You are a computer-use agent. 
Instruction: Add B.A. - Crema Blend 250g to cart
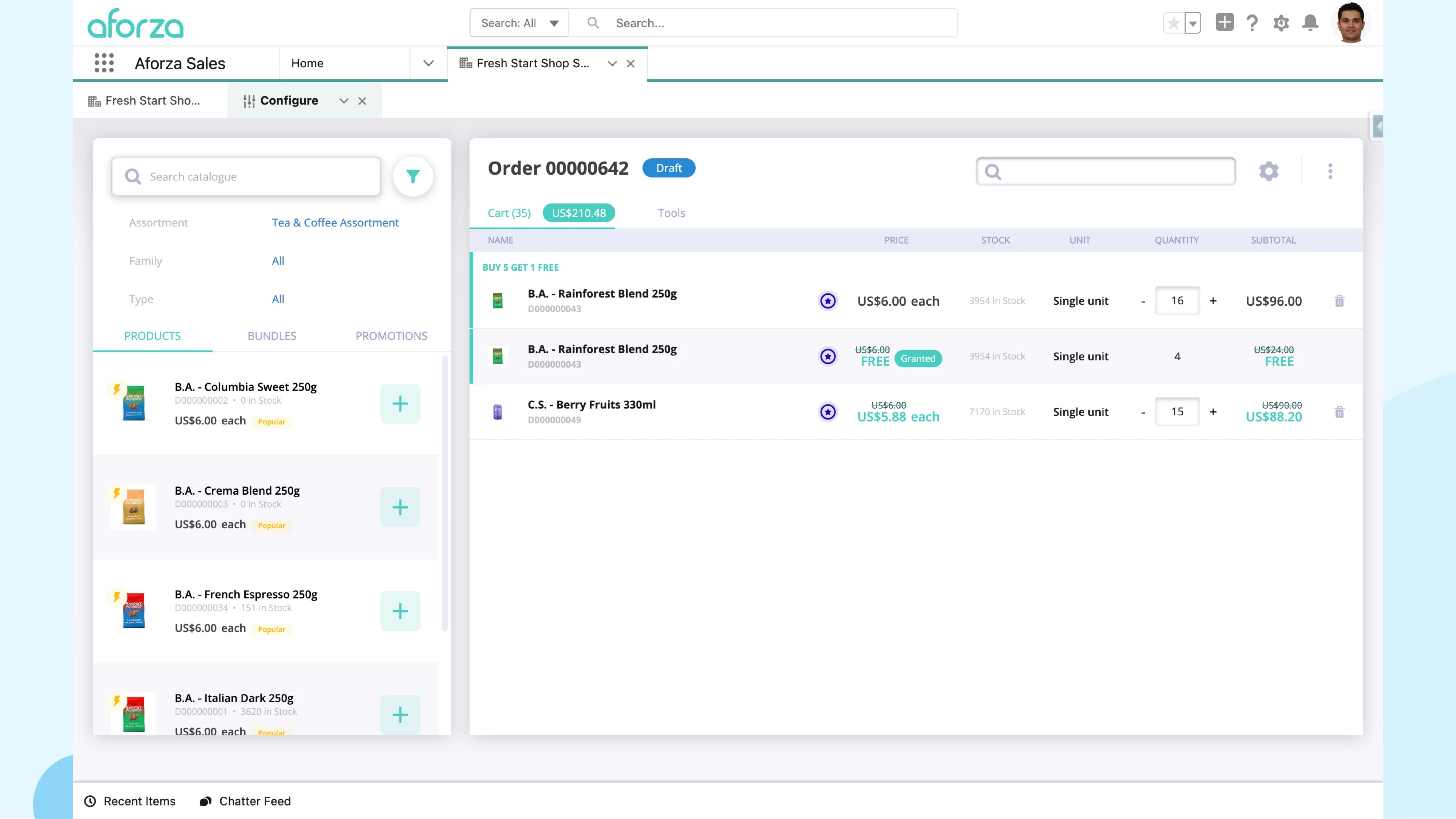(x=400, y=507)
